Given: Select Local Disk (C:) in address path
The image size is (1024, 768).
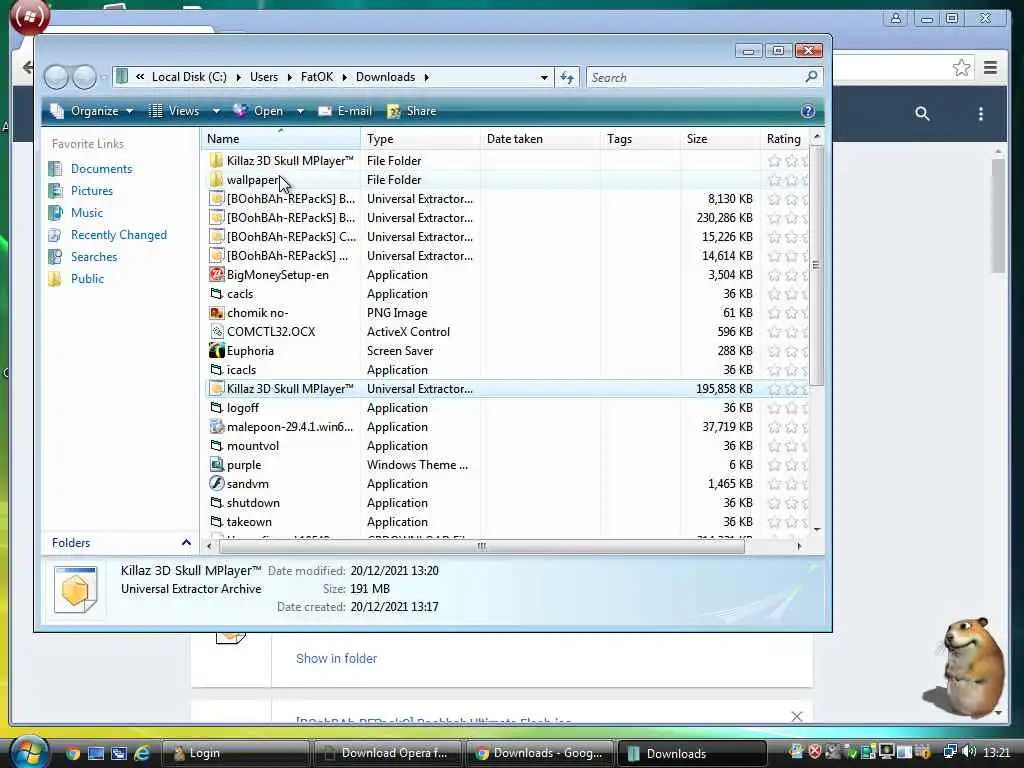Looking at the screenshot, I should pyautogui.click(x=189, y=77).
